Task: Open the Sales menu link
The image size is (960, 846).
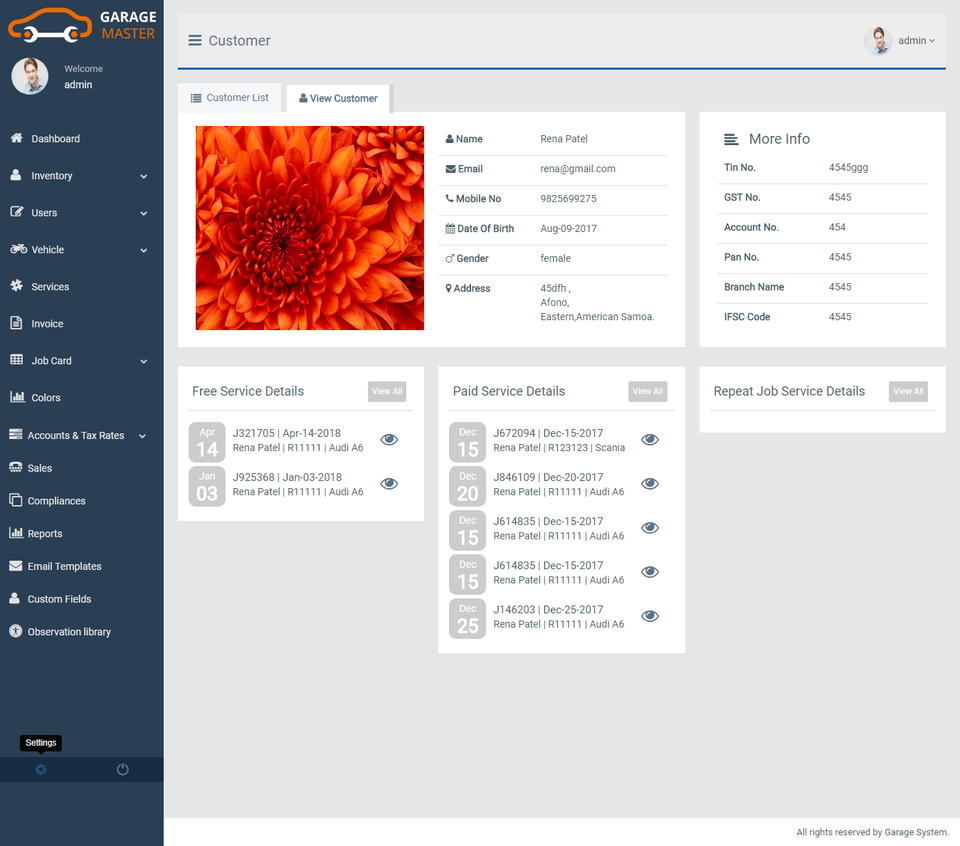Action: coord(40,468)
